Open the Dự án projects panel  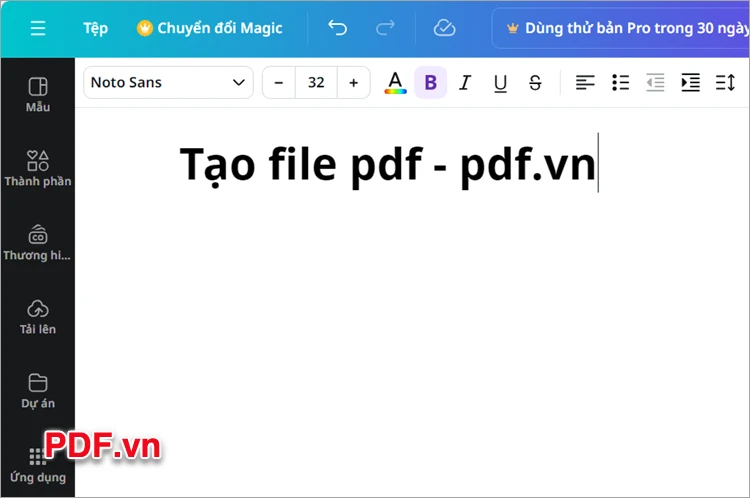pyautogui.click(x=38, y=391)
